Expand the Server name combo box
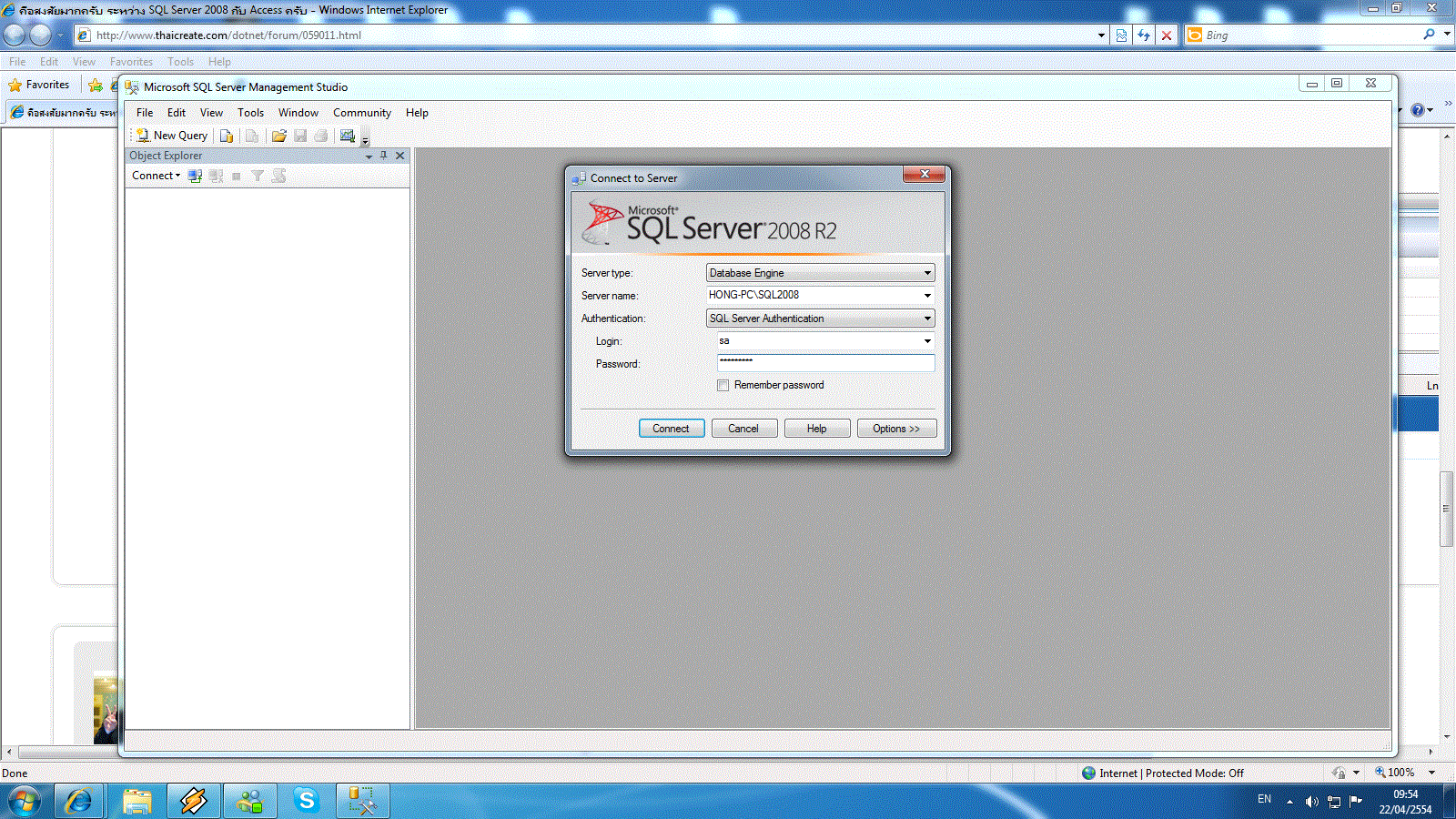 [x=927, y=295]
